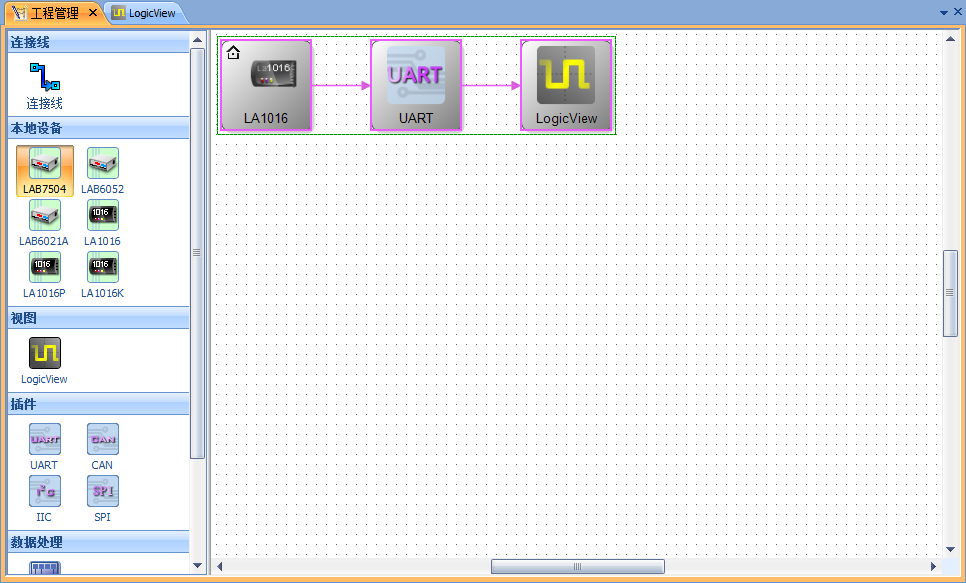The image size is (966, 583).
Task: Click the sidebar scrollbar up arrow
Action: click(x=197, y=40)
